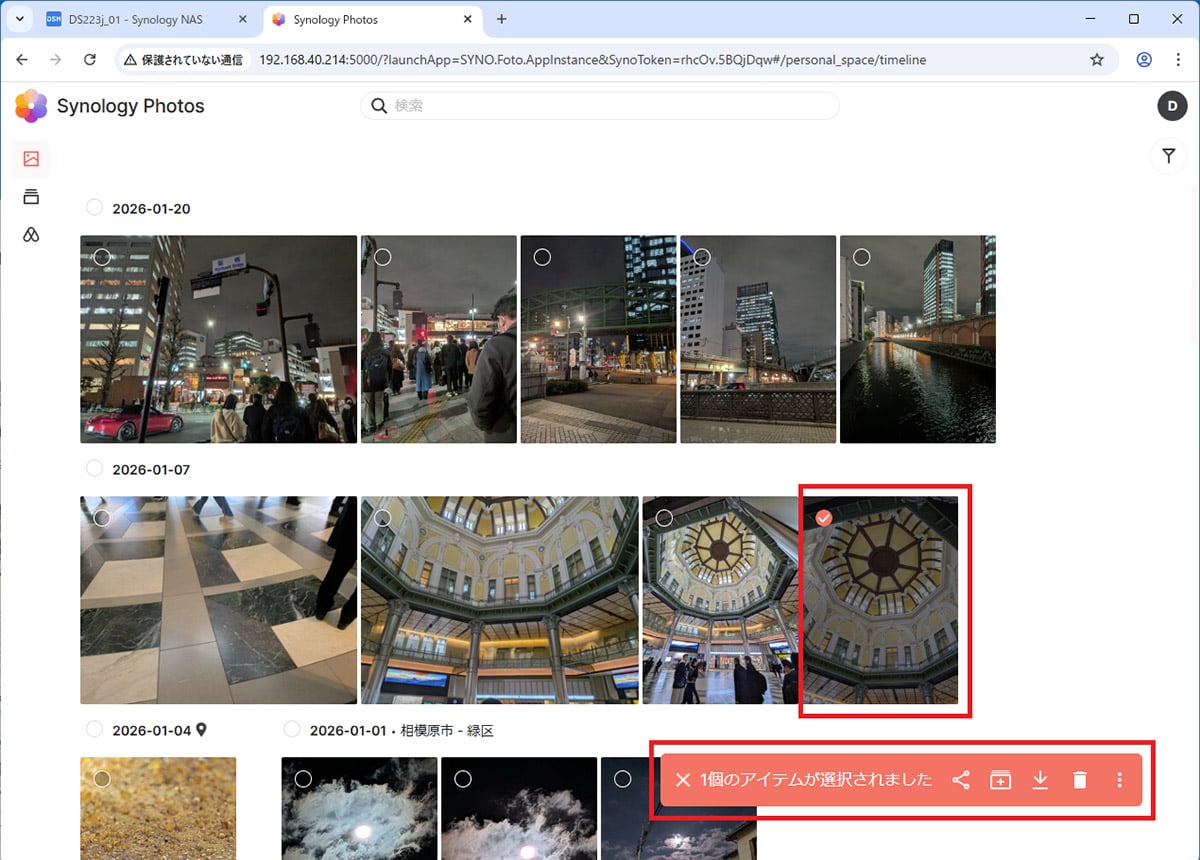Open the filter funnel button
Image resolution: width=1200 pixels, height=860 pixels.
pos(1168,156)
